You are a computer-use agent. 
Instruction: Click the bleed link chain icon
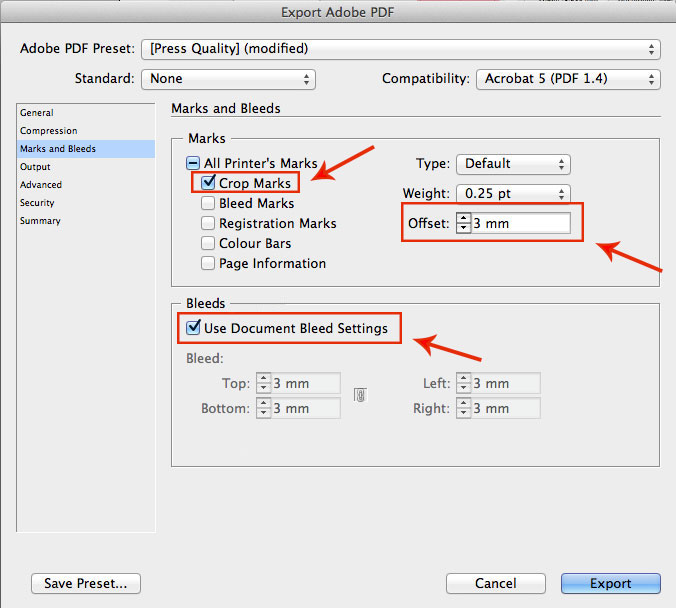coord(360,395)
